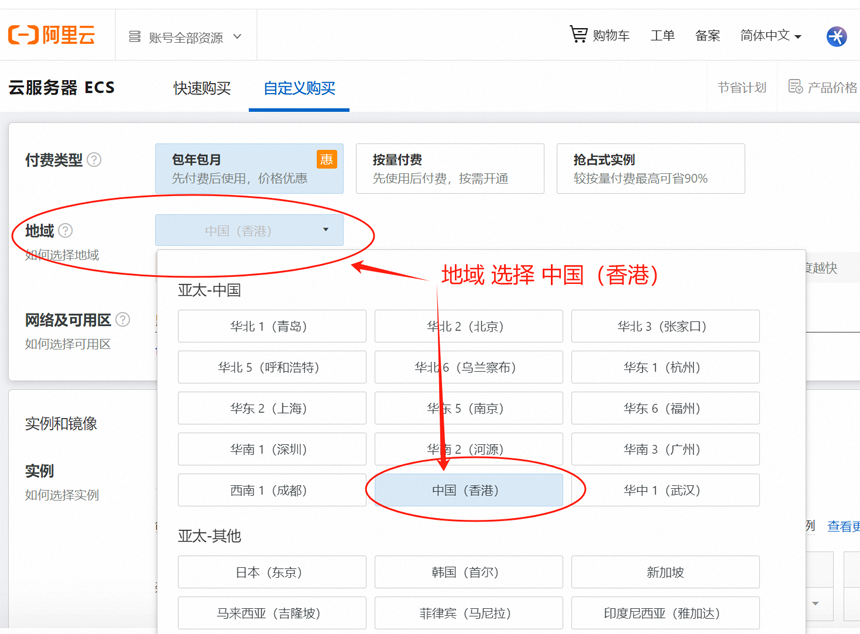This screenshot has width=860, height=634.
Task: Click the 亚太-中国 group heading
Action: point(210,290)
